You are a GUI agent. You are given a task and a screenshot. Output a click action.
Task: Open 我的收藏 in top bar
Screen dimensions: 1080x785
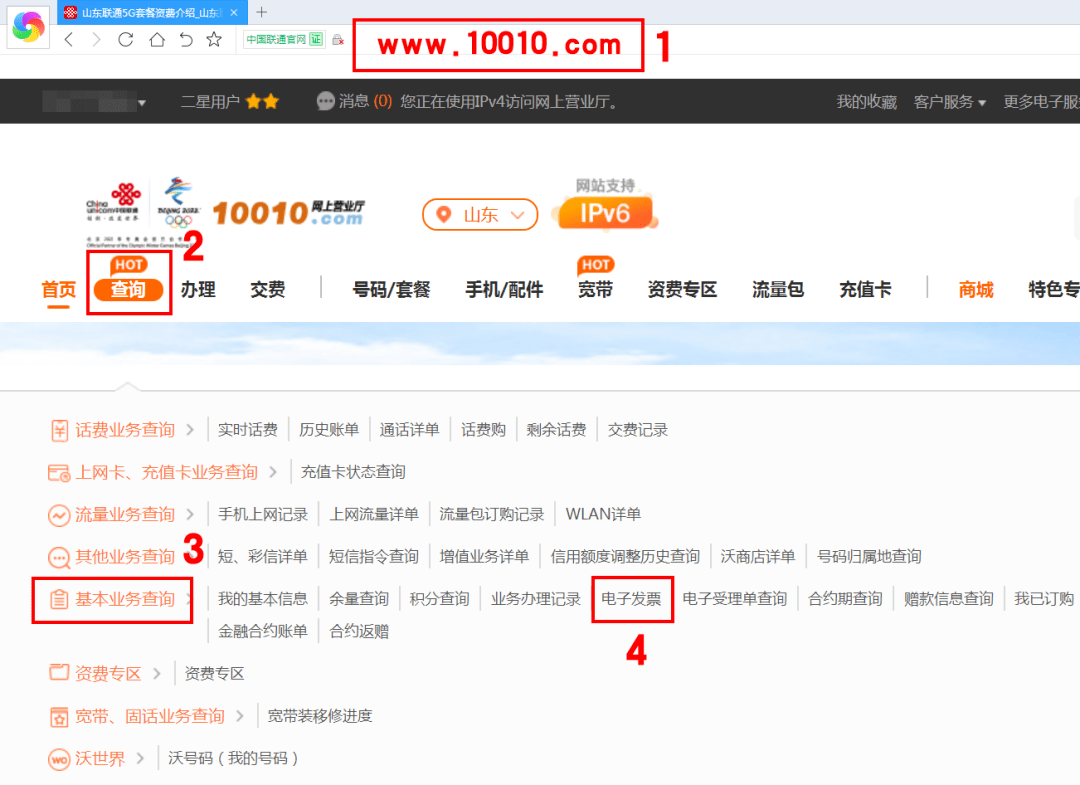coord(866,102)
